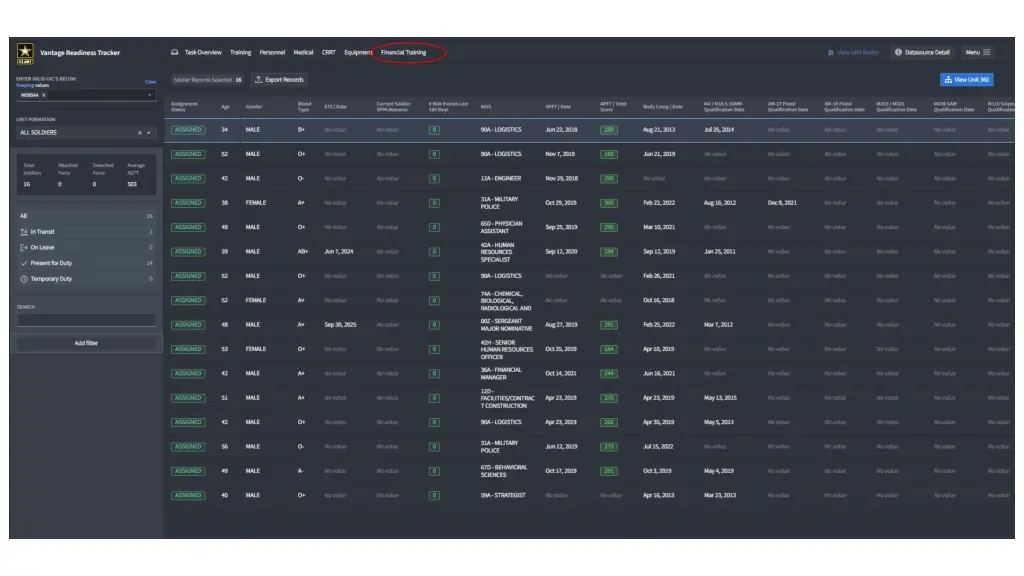The width and height of the screenshot is (1024, 576).
Task: Click the ETS date Jun 7, 2024
Action: tap(339, 251)
